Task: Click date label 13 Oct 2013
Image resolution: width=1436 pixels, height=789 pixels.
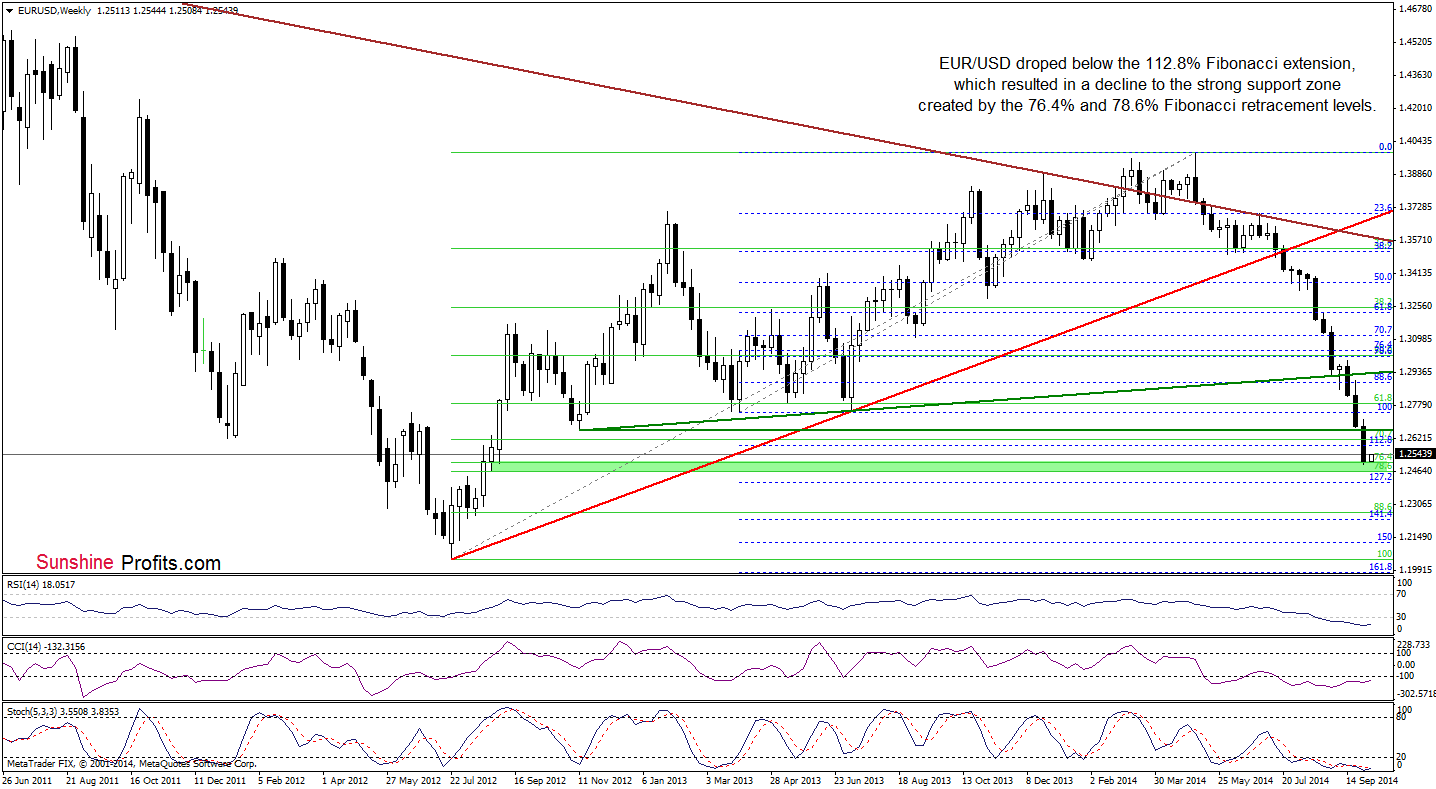Action: click(x=988, y=779)
